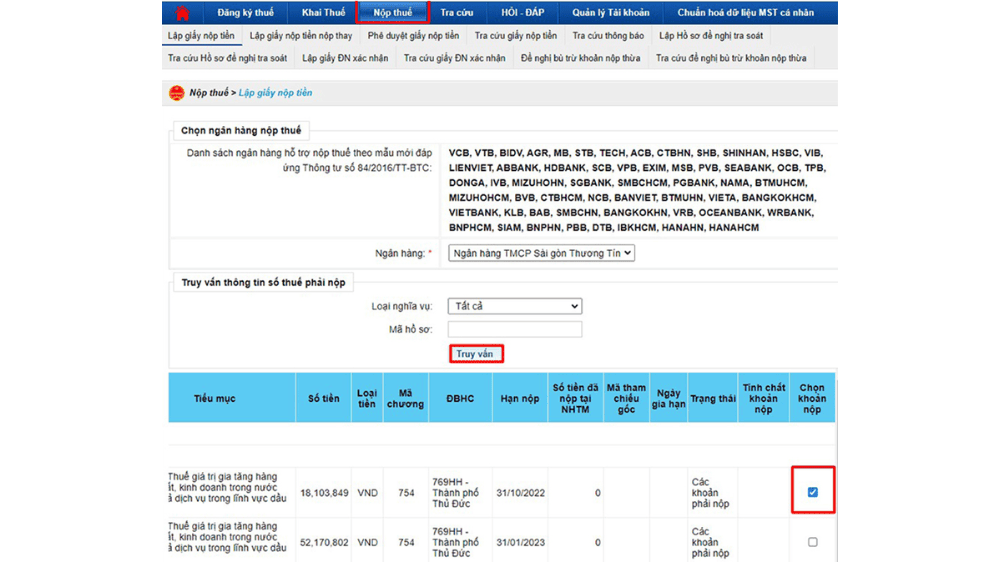Uncheck the checkbox for the 18,103,849 row

tap(812, 492)
